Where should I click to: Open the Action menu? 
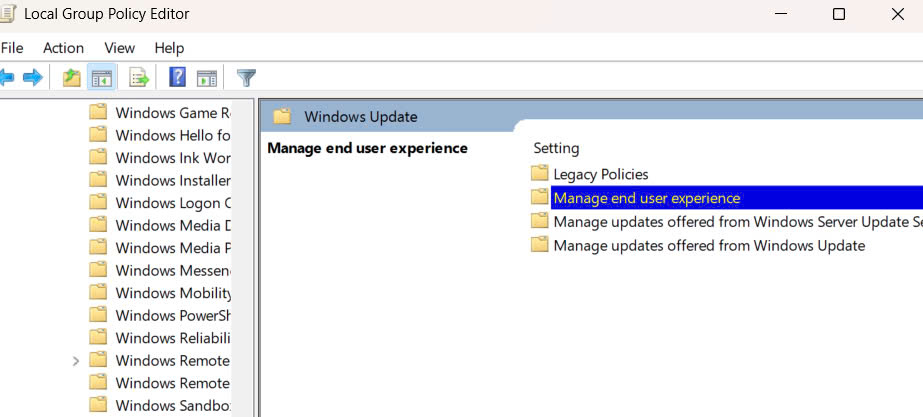[x=63, y=48]
